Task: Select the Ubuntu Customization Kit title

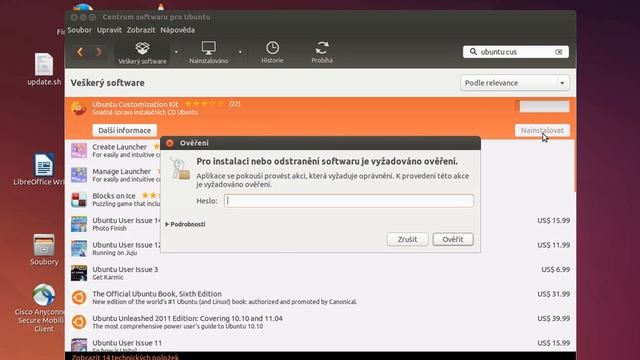Action: (135, 104)
